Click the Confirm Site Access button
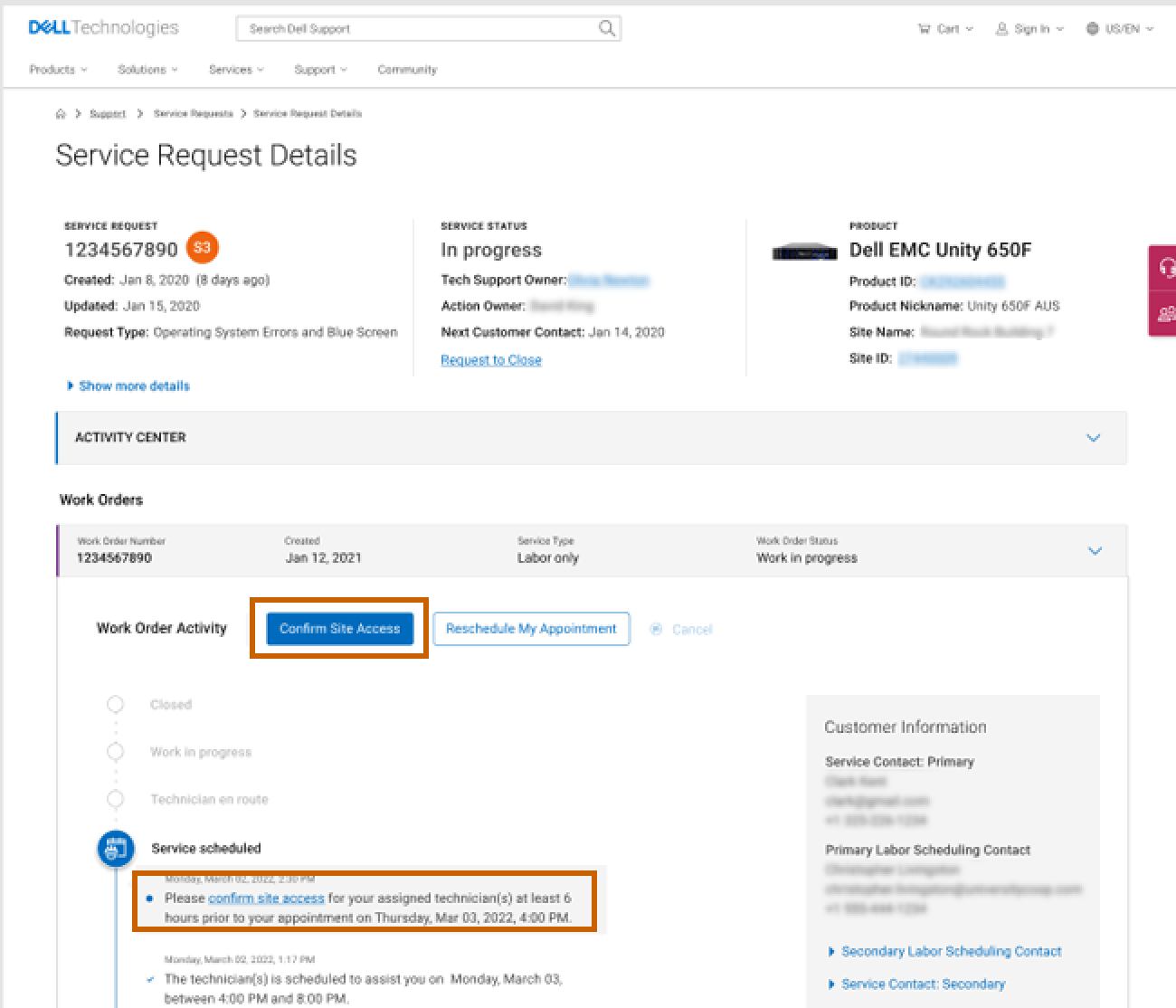 339,629
